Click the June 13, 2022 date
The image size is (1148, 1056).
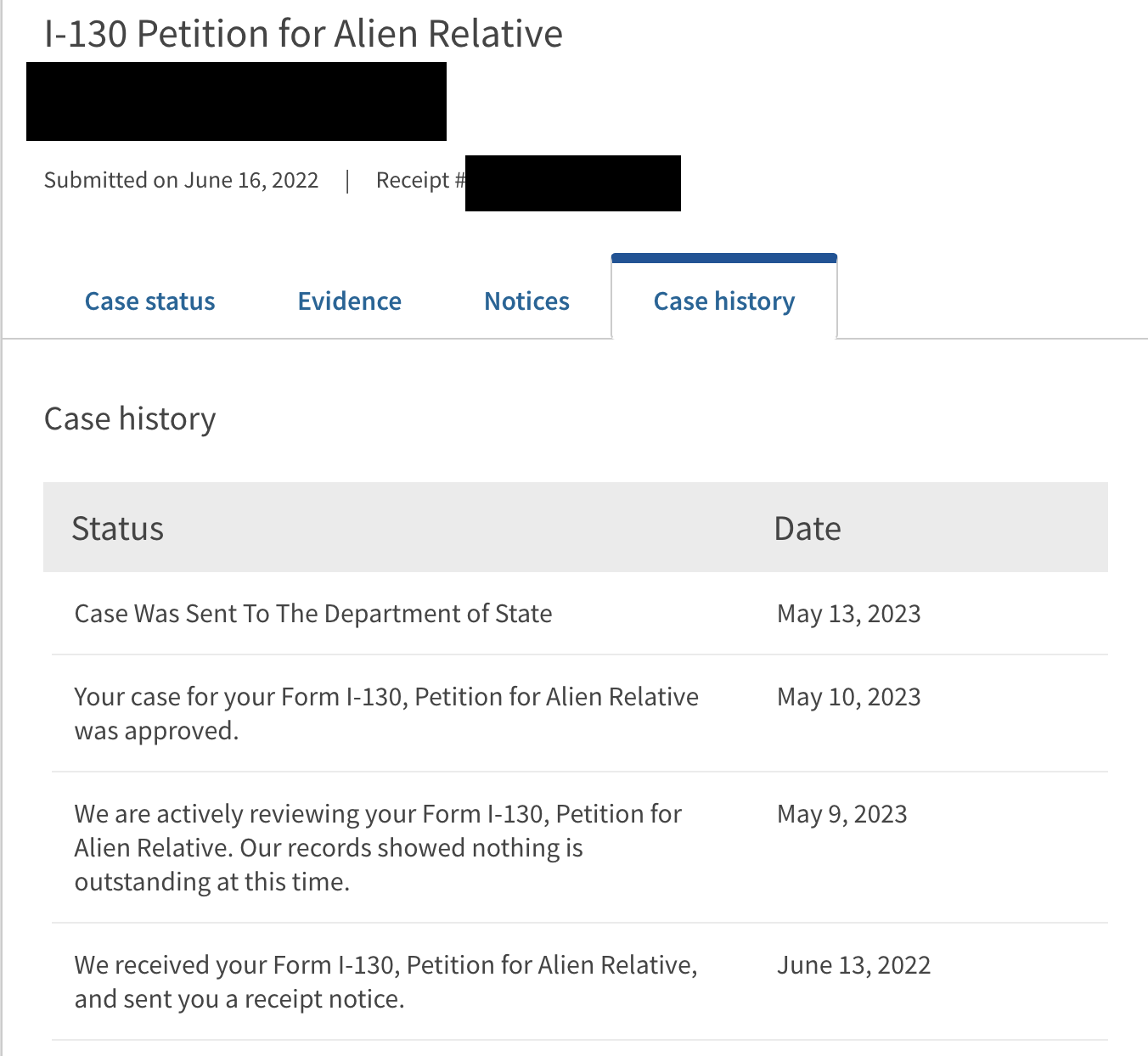pos(853,965)
